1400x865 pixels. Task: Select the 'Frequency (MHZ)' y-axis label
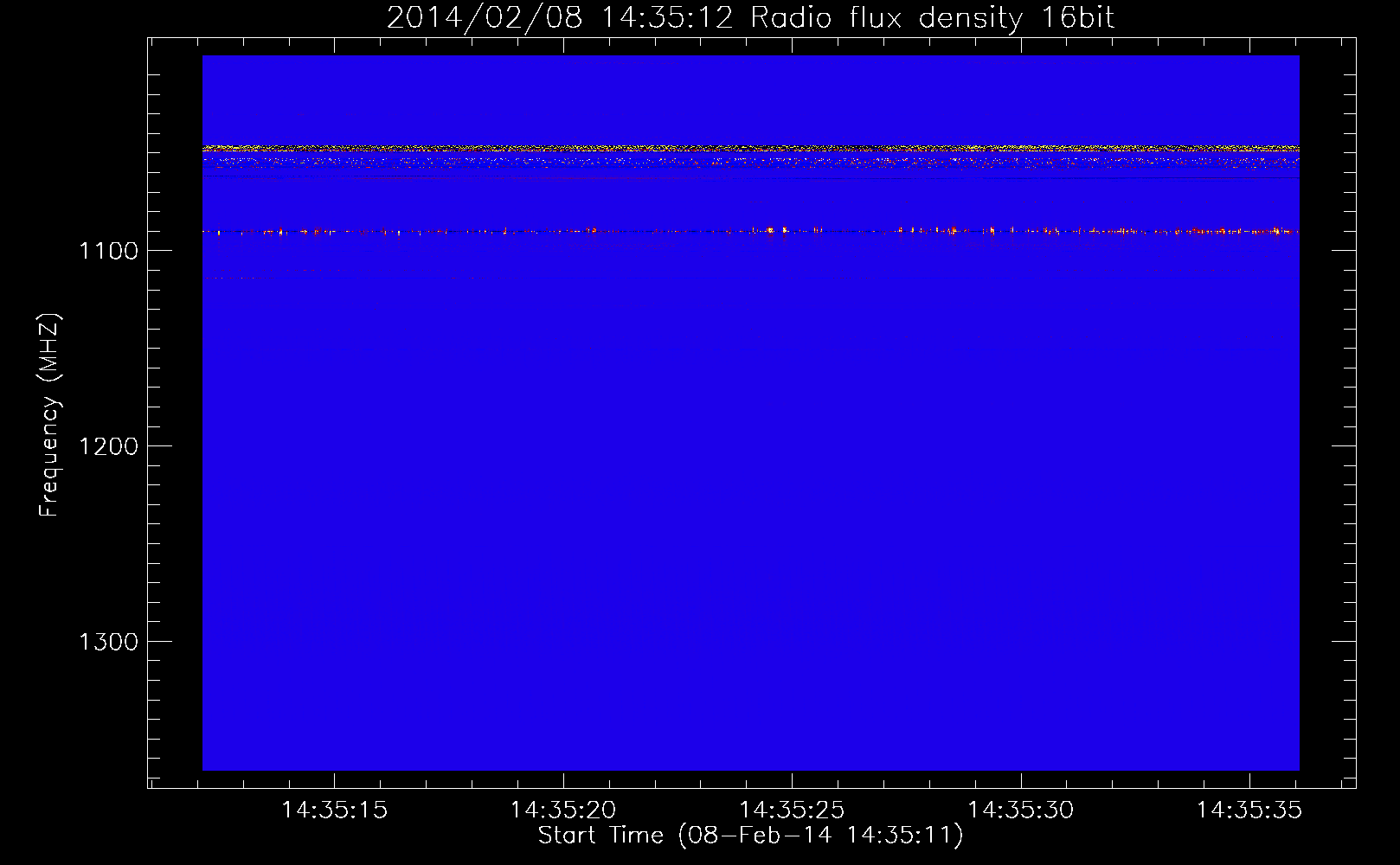[49, 414]
